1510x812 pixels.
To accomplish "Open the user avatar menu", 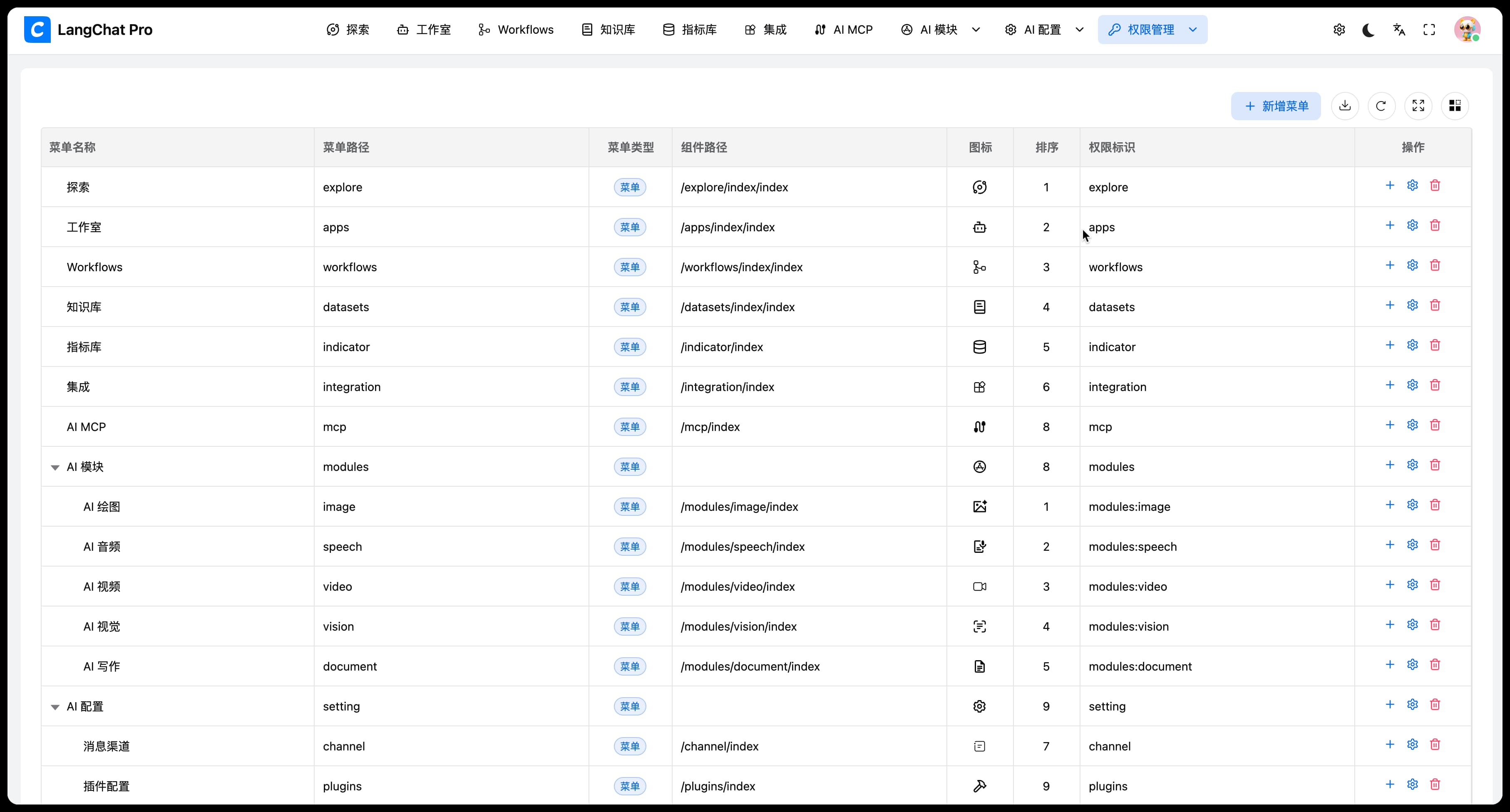I will [x=1467, y=29].
